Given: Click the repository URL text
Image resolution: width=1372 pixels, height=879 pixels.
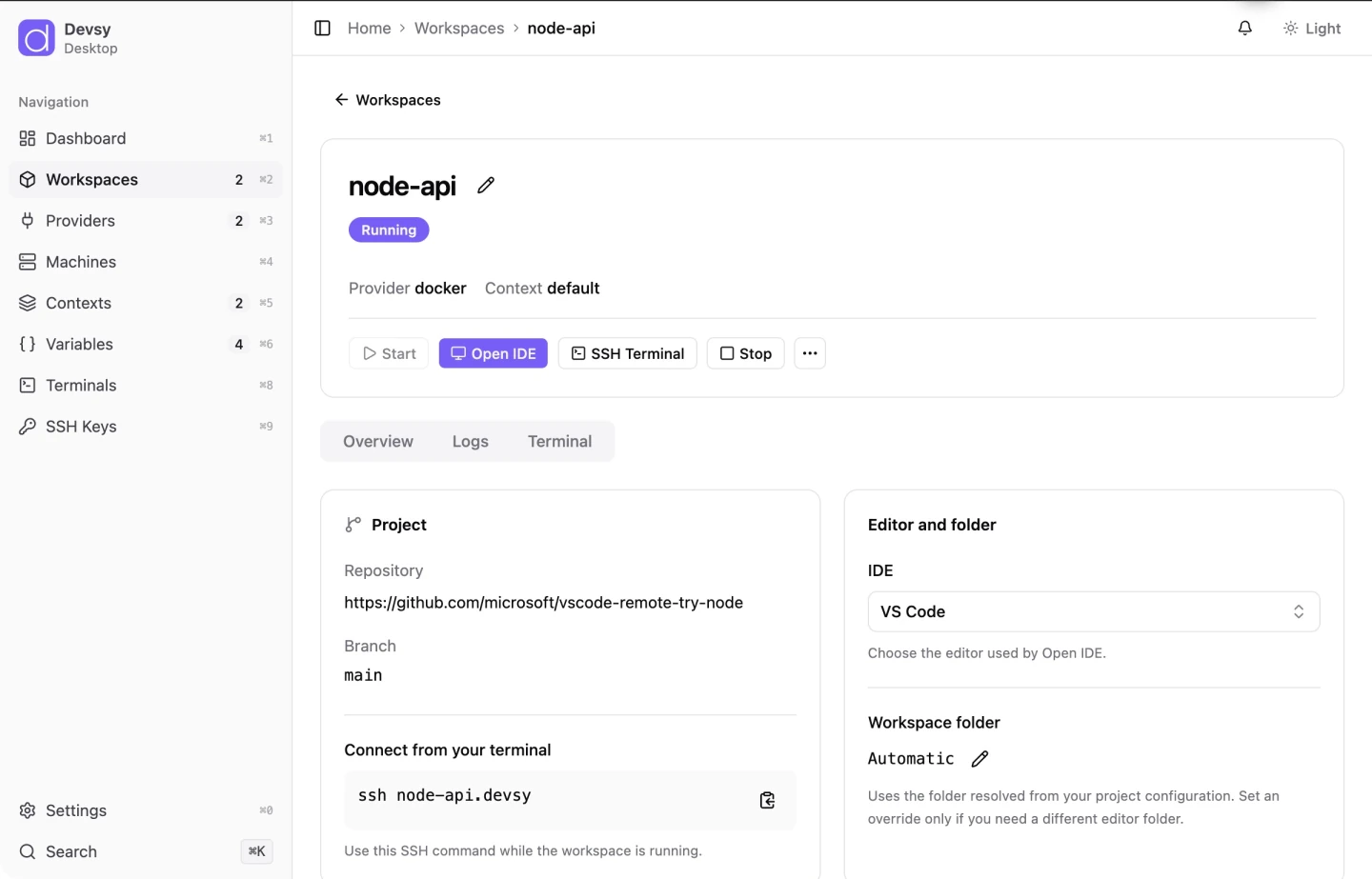Looking at the screenshot, I should (544, 603).
